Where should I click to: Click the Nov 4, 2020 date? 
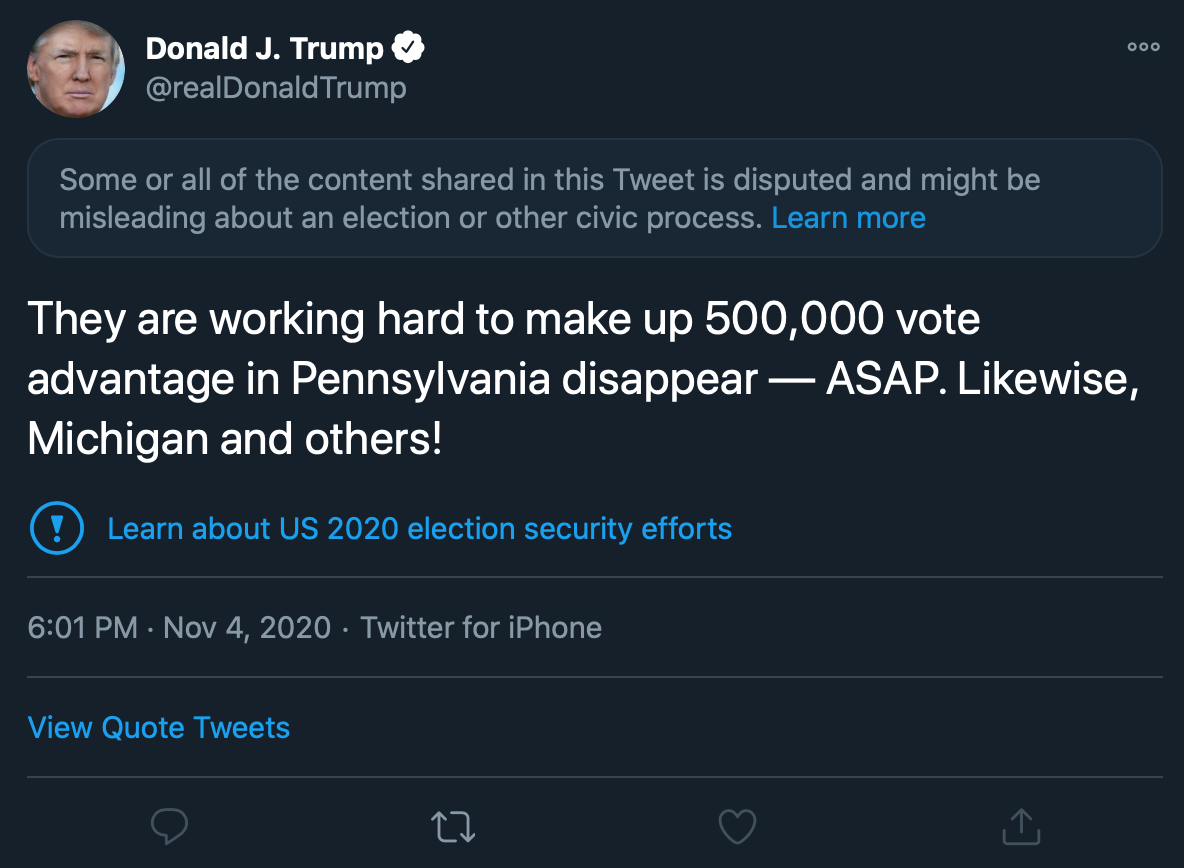246,628
